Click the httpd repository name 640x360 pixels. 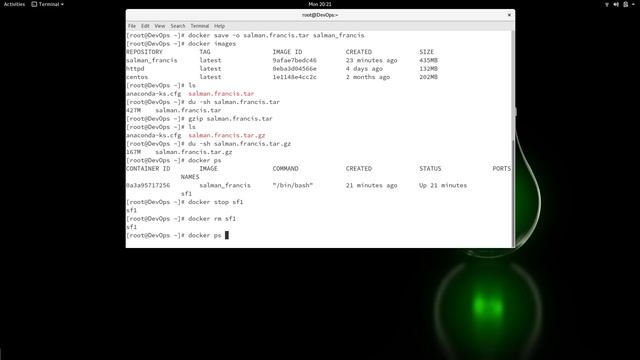tap(135, 69)
